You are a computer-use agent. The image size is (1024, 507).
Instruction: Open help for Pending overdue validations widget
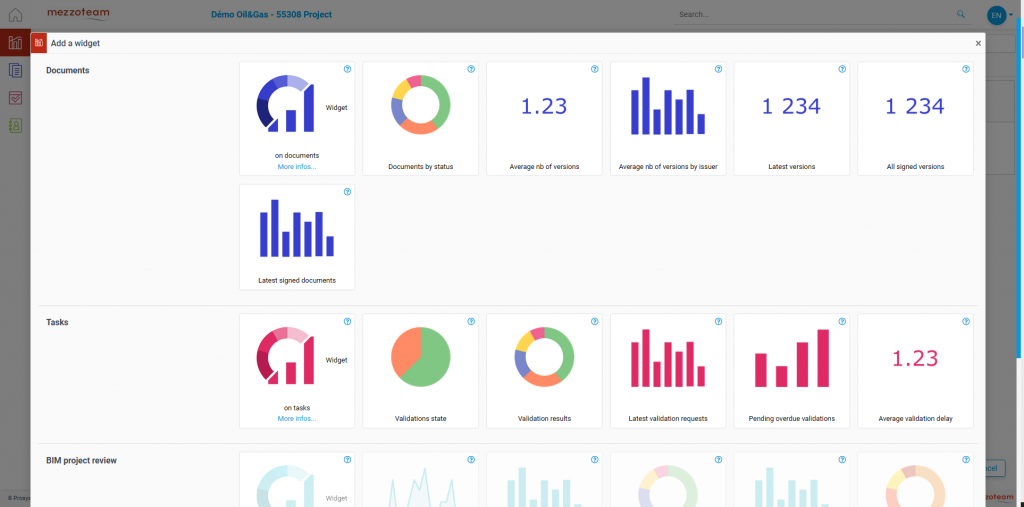point(842,321)
